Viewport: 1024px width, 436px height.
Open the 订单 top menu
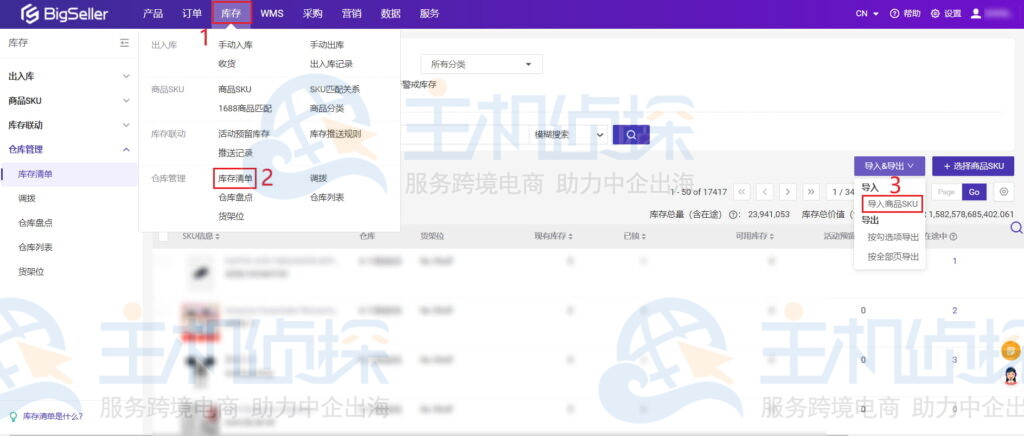click(x=192, y=13)
